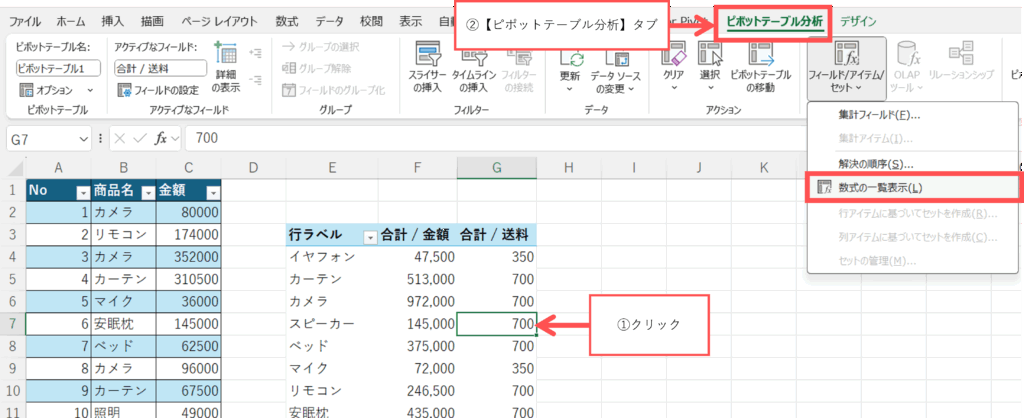Screen dimensions: 1024x418
Task: Open the 行ラベル filter dropdown
Action: click(x=370, y=237)
